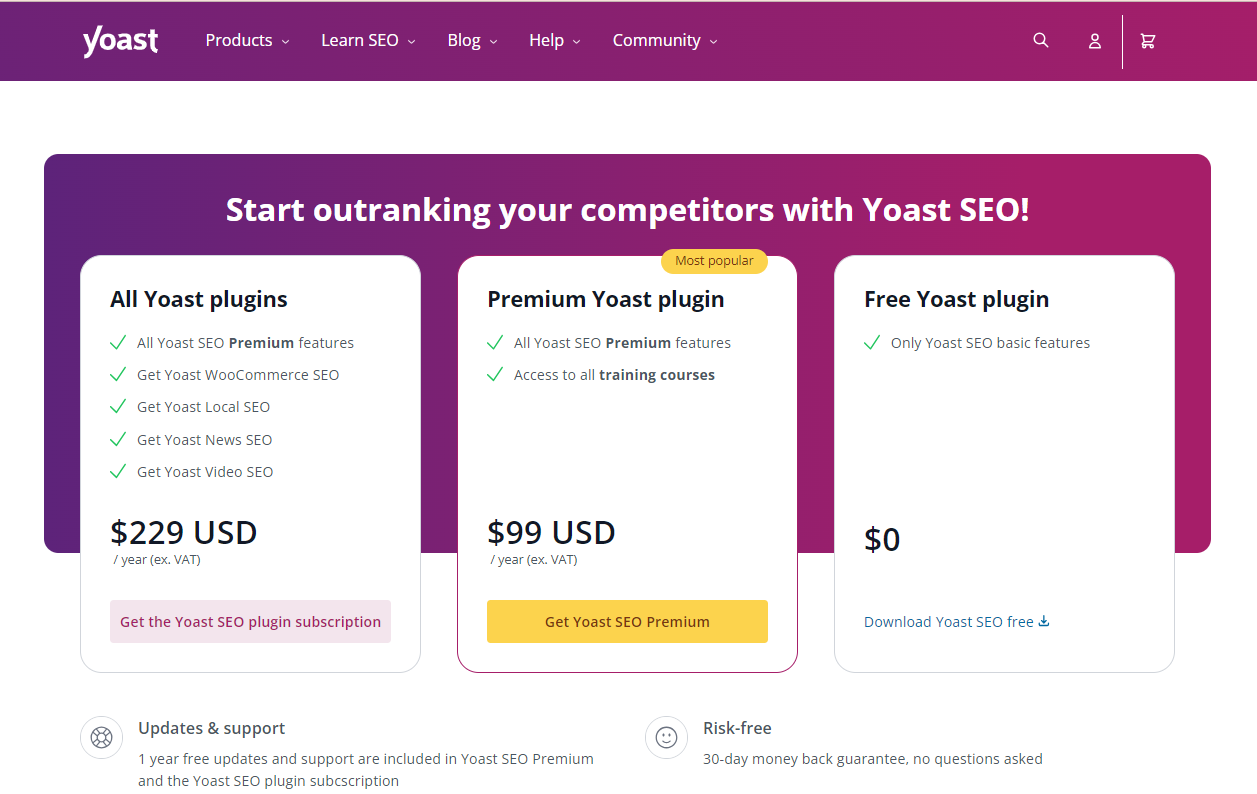Expand the Products dropdown chevron

(x=285, y=42)
